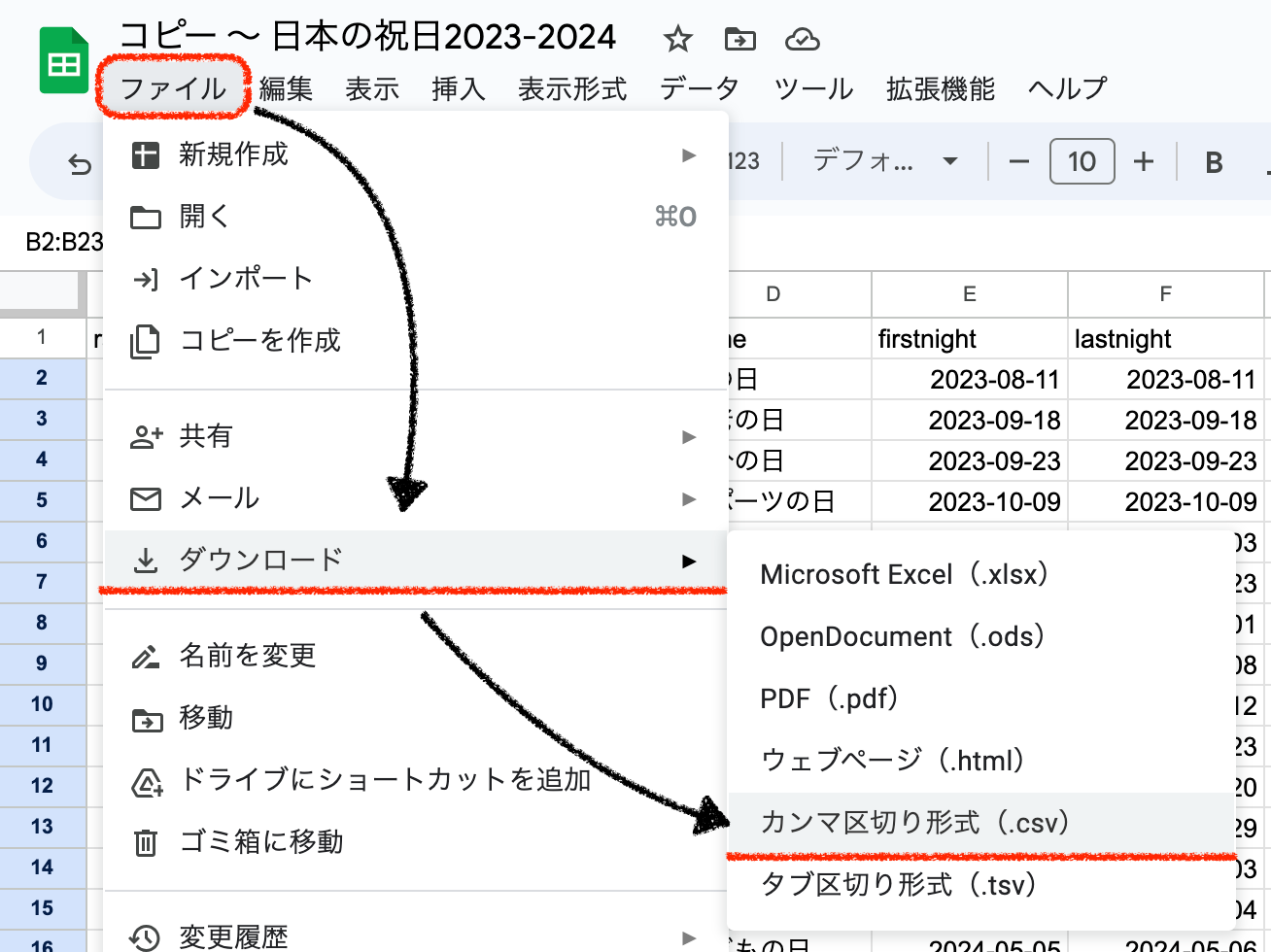Screen dimensions: 1271x952
Task: Click the star icon to favorite document
Action: [x=677, y=40]
